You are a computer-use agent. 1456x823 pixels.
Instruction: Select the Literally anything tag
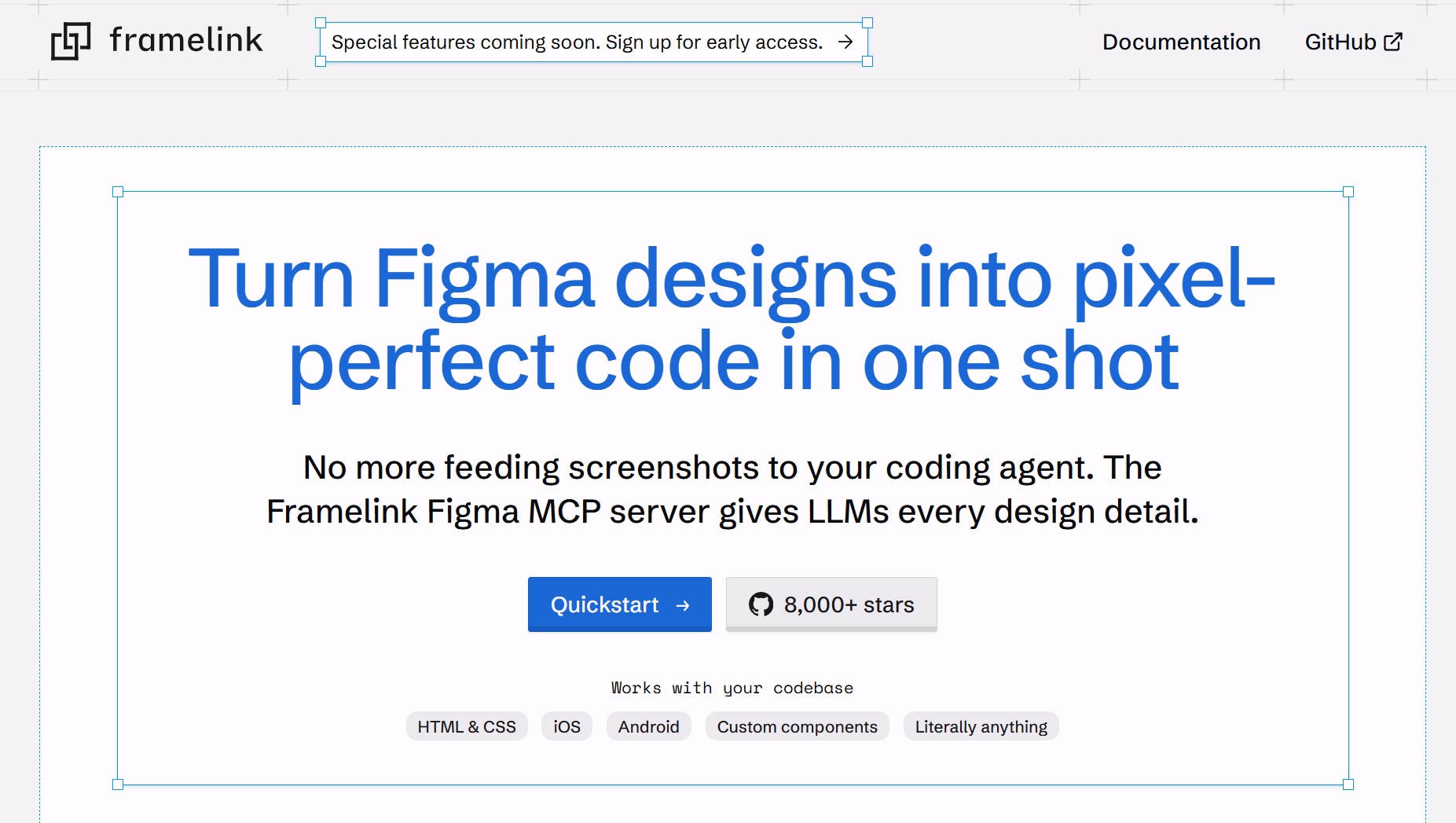981,726
